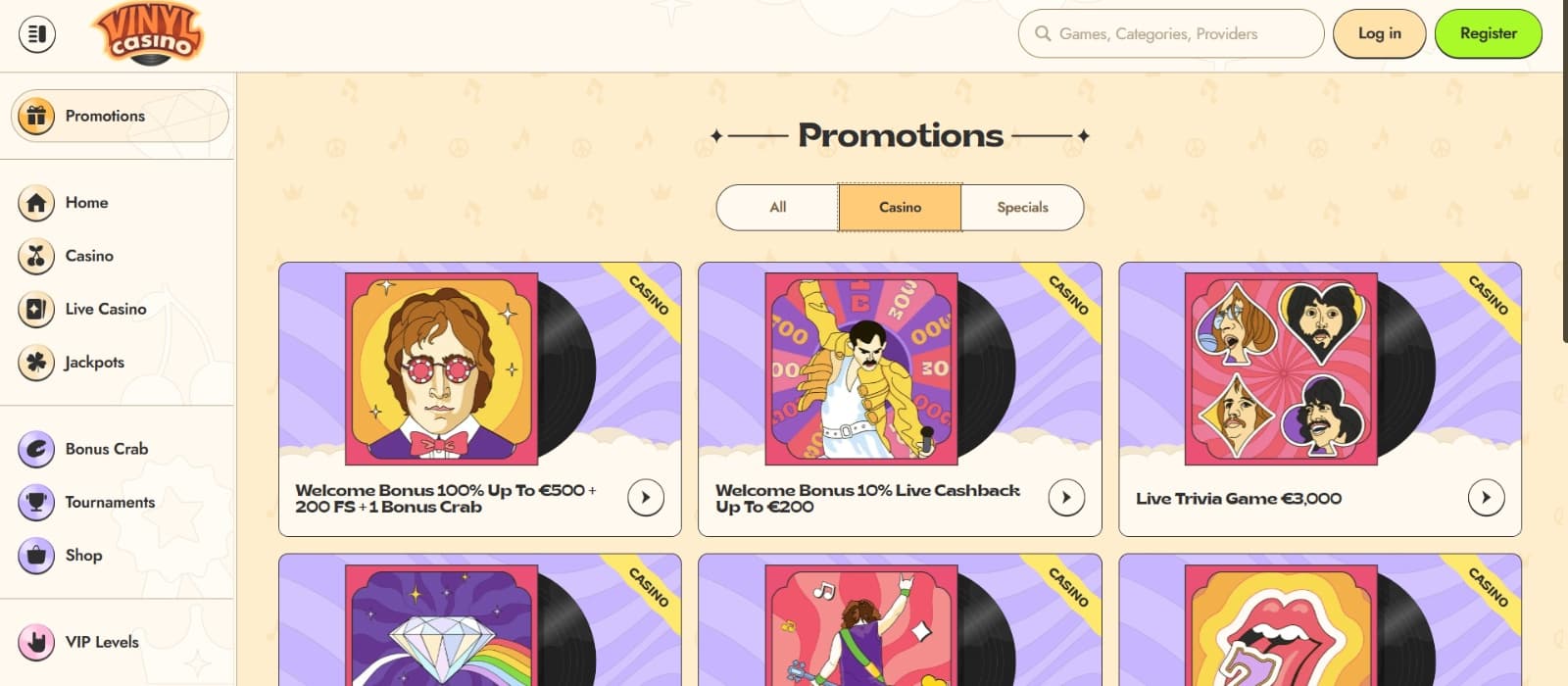This screenshot has width=1568, height=686.
Task: Go to Home via house icon
Action: click(x=36, y=203)
